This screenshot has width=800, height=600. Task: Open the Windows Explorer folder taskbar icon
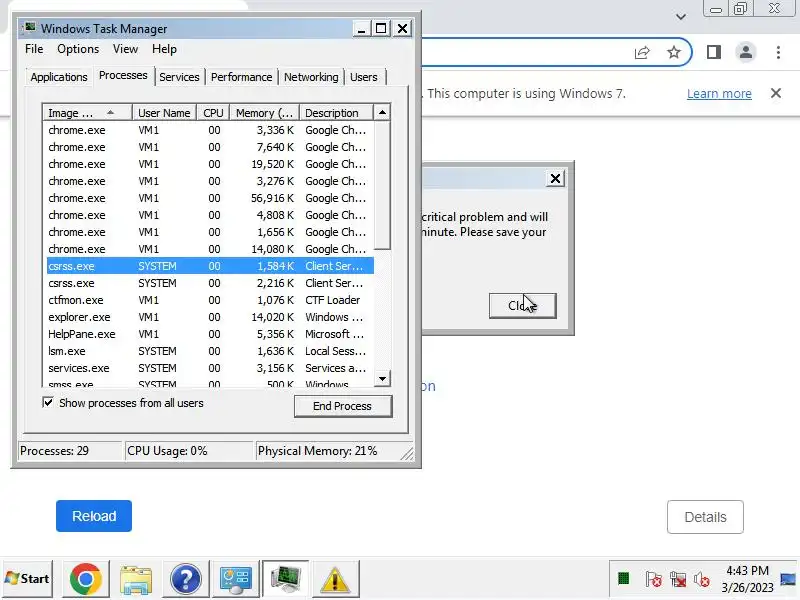(136, 579)
